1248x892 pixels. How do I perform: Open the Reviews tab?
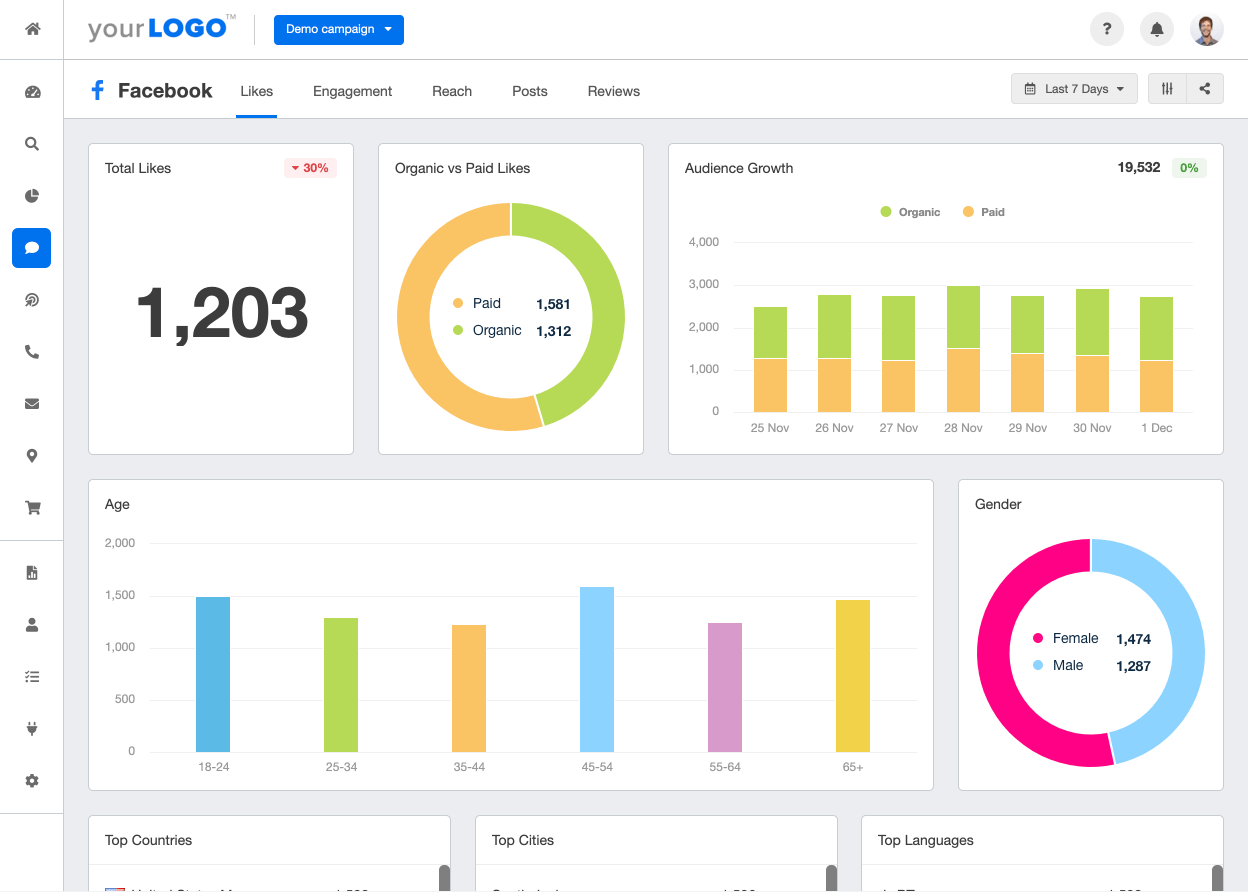[613, 91]
